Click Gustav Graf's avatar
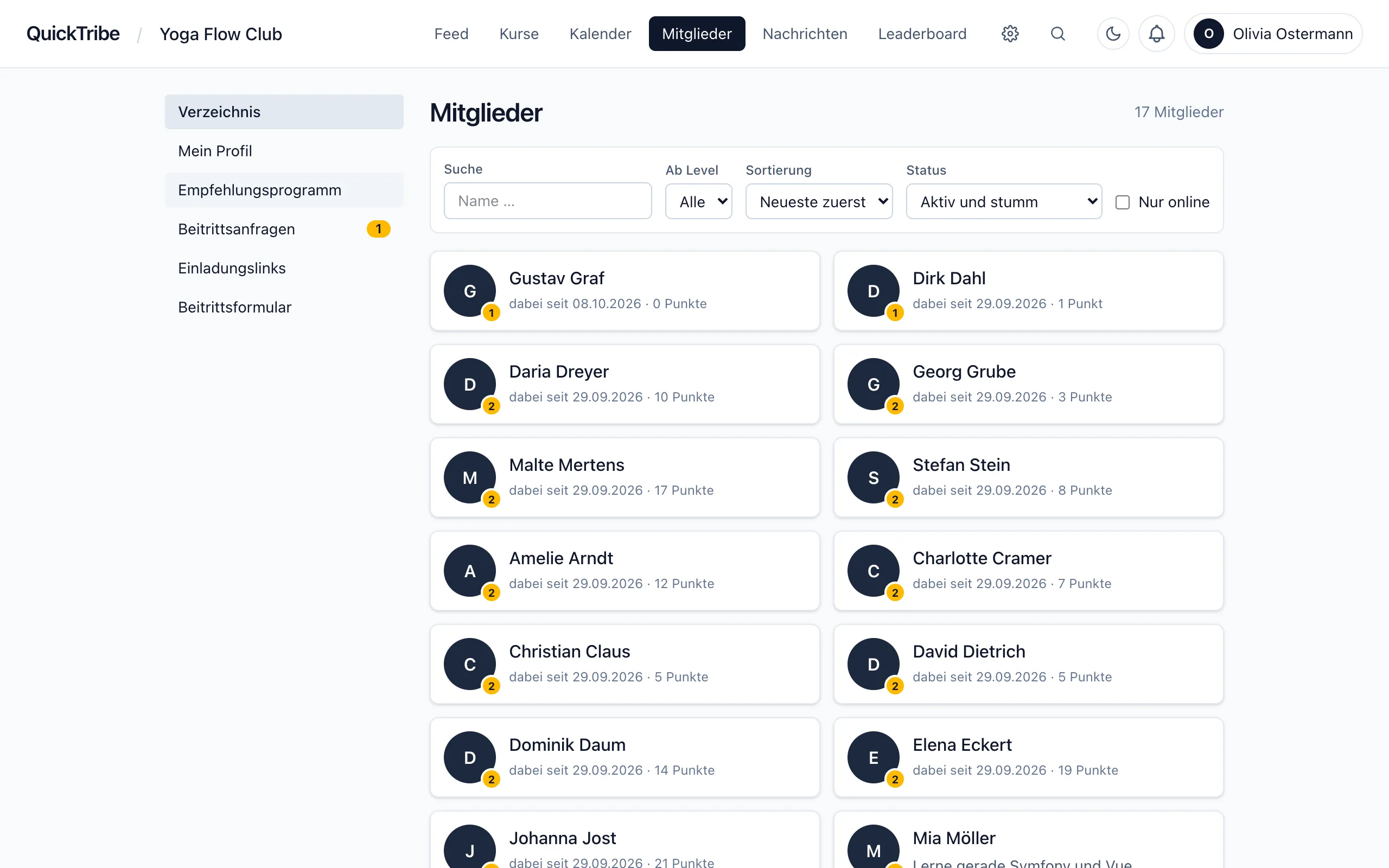Screen dimensions: 1389x868 pos(469,290)
